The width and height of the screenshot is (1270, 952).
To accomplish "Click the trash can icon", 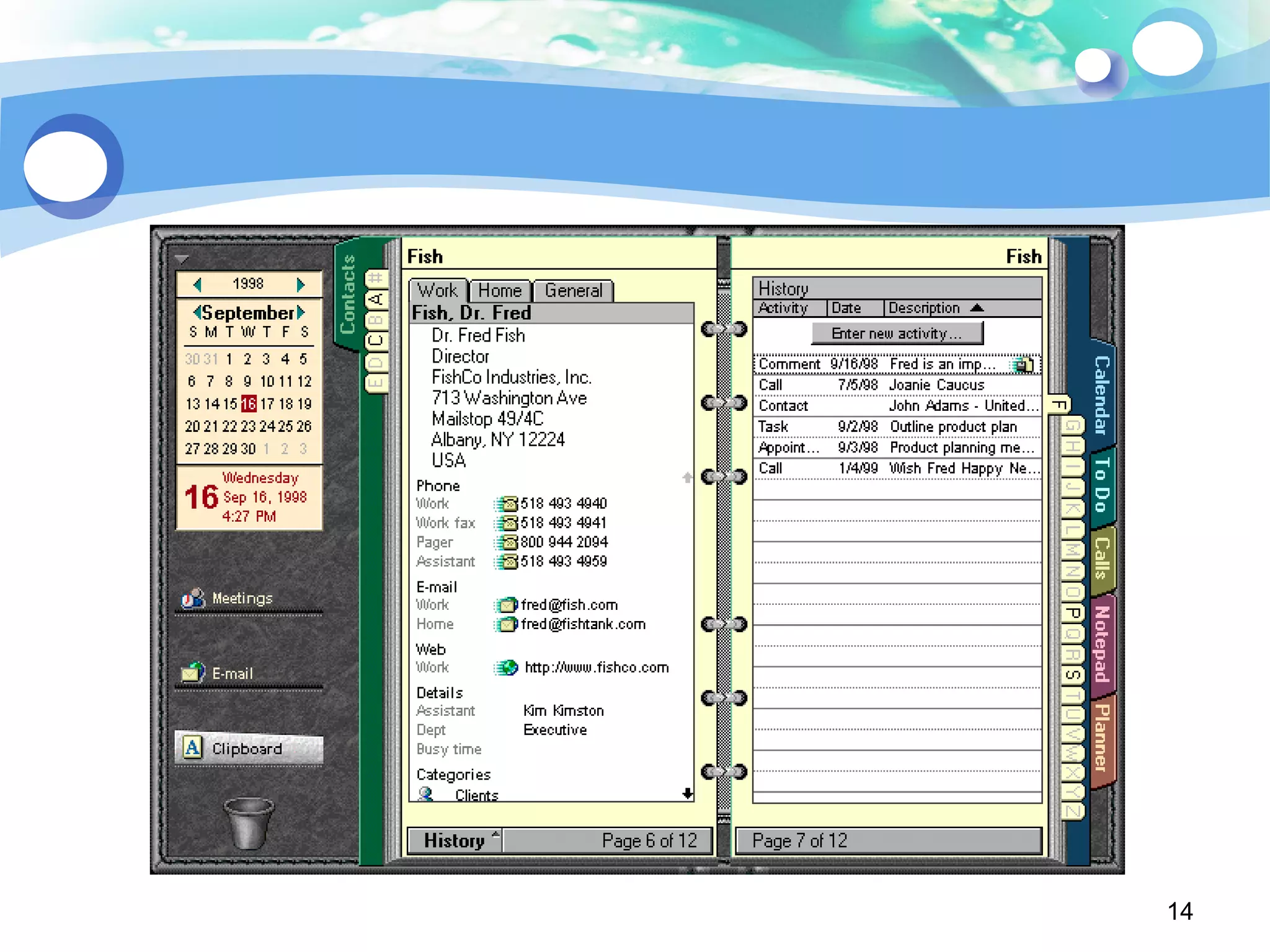I will 248,823.
